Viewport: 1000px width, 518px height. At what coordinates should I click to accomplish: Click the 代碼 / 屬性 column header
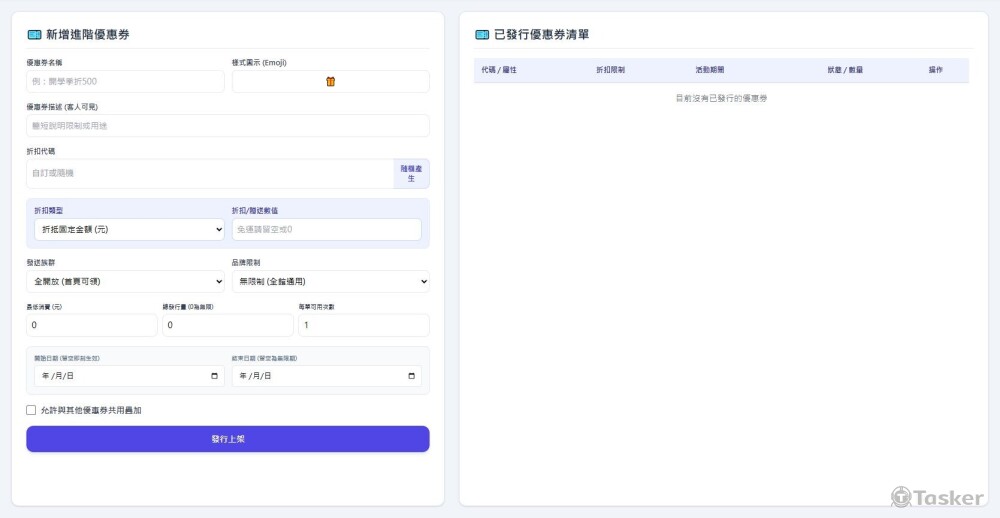click(x=499, y=70)
